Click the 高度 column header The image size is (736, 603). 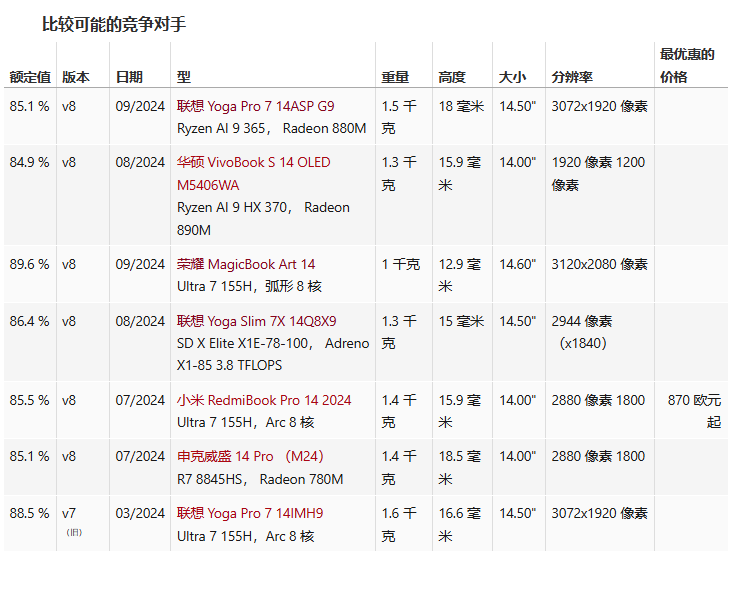pos(452,77)
